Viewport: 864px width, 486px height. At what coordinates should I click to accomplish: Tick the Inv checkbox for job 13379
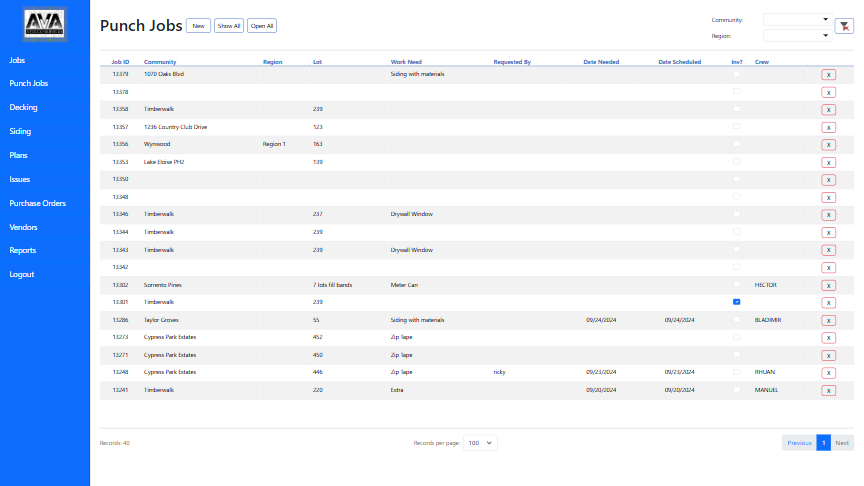[x=736, y=74]
